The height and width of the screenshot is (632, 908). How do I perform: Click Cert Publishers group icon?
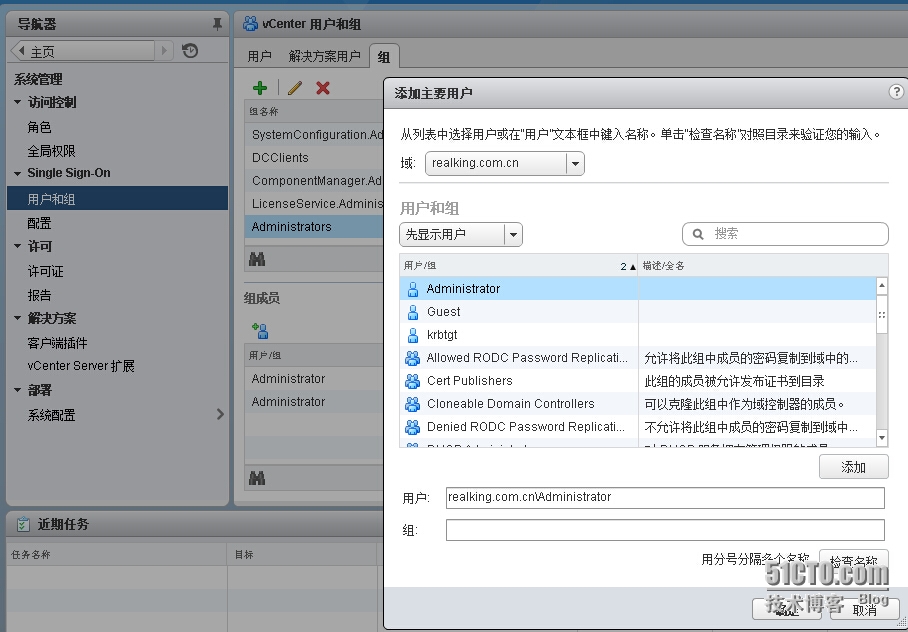412,381
